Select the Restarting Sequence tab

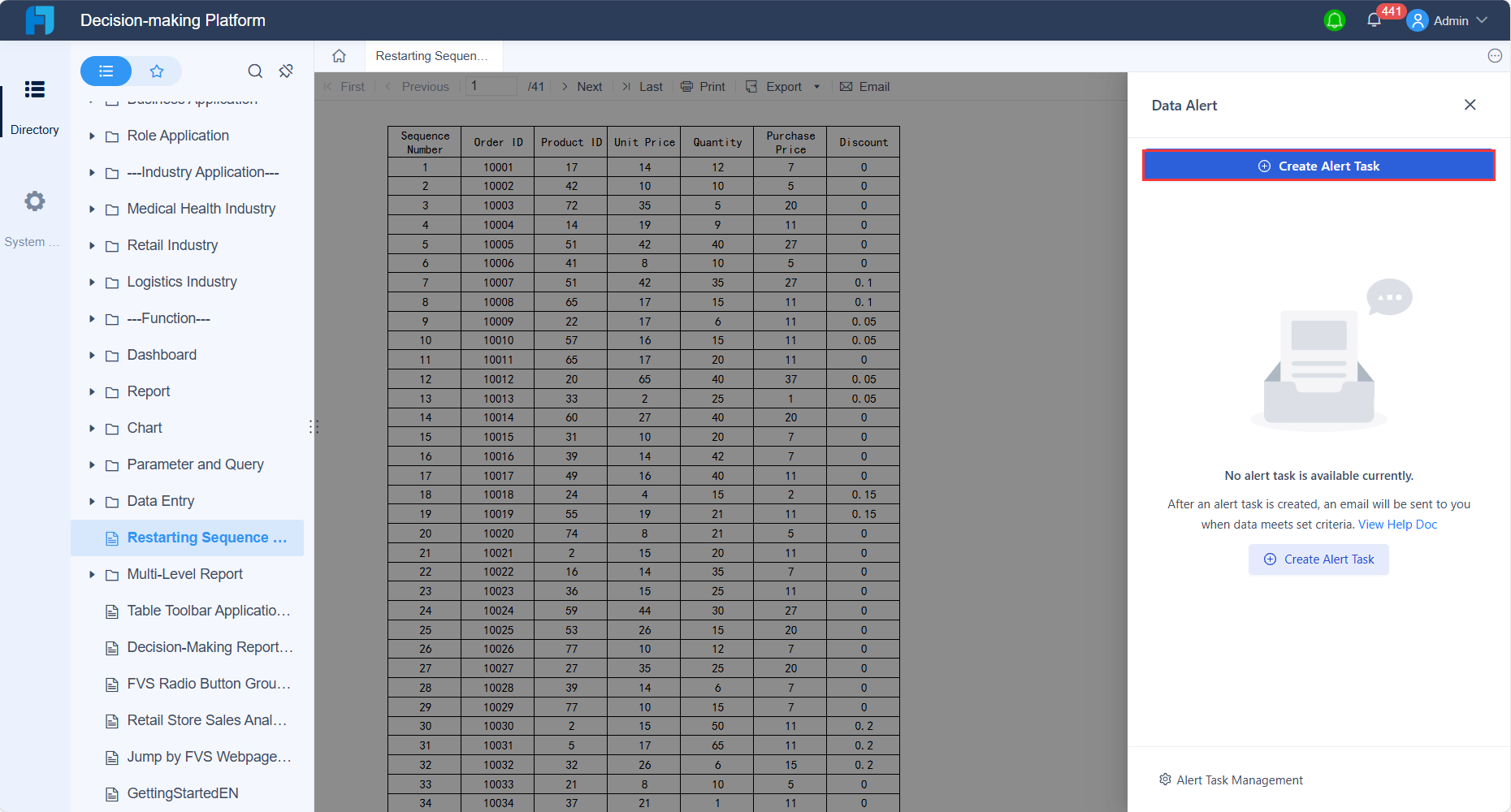point(432,56)
